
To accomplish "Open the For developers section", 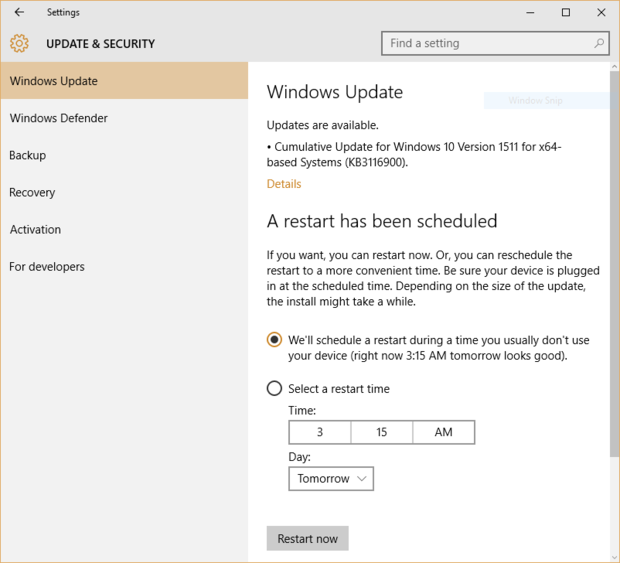I will point(124,266).
